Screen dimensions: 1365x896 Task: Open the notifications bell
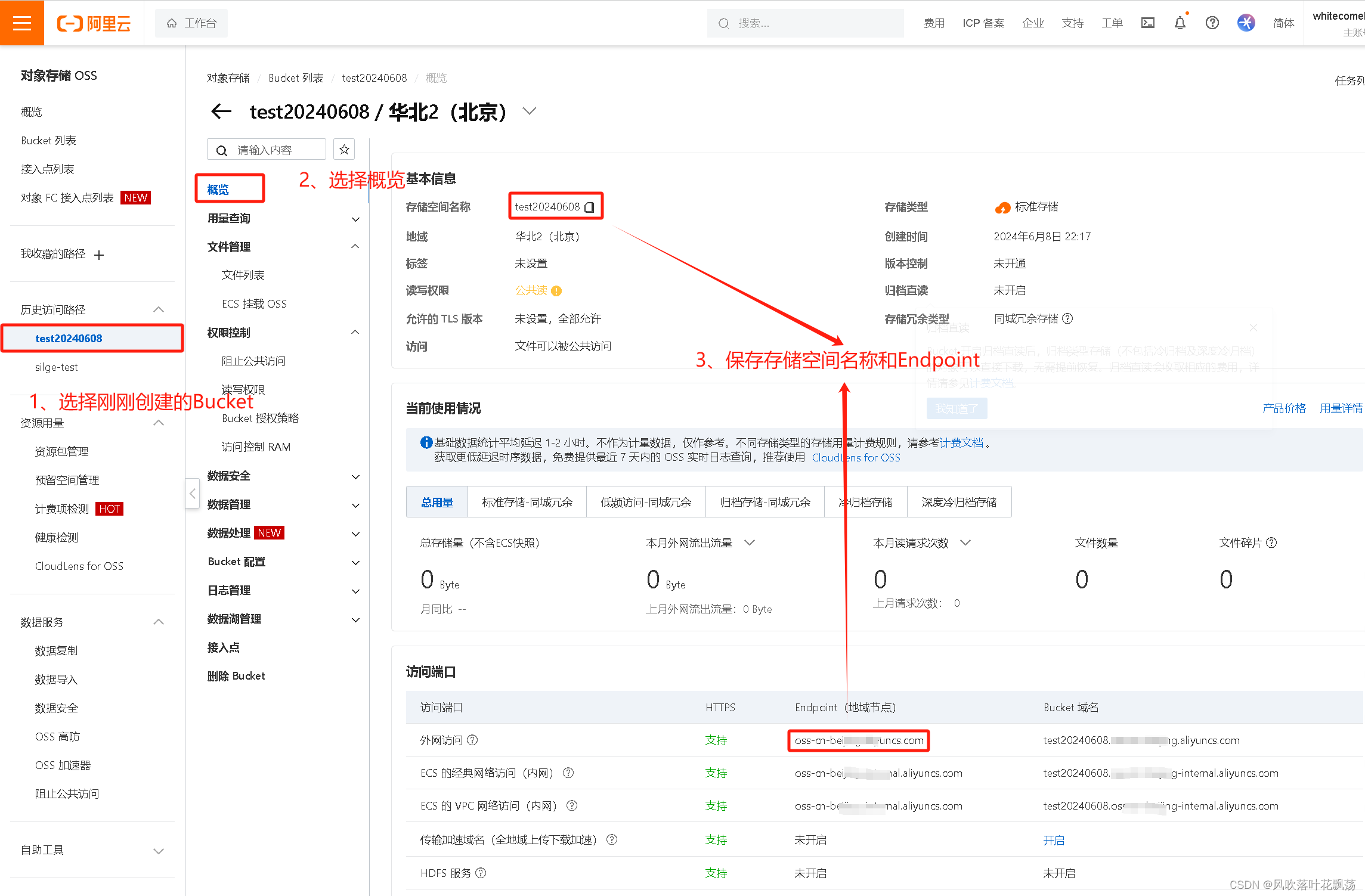(1180, 23)
